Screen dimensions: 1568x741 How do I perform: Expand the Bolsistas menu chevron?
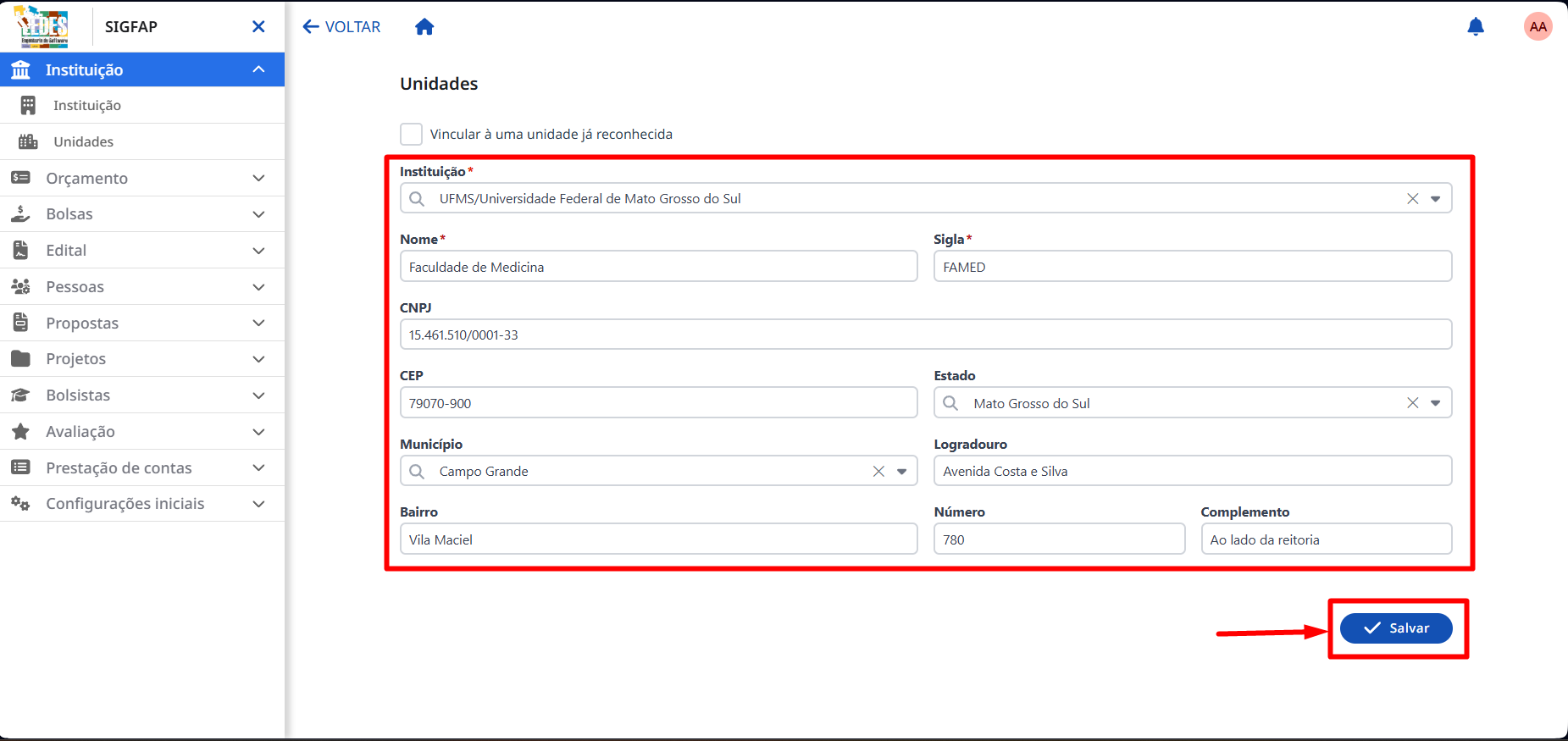258,395
